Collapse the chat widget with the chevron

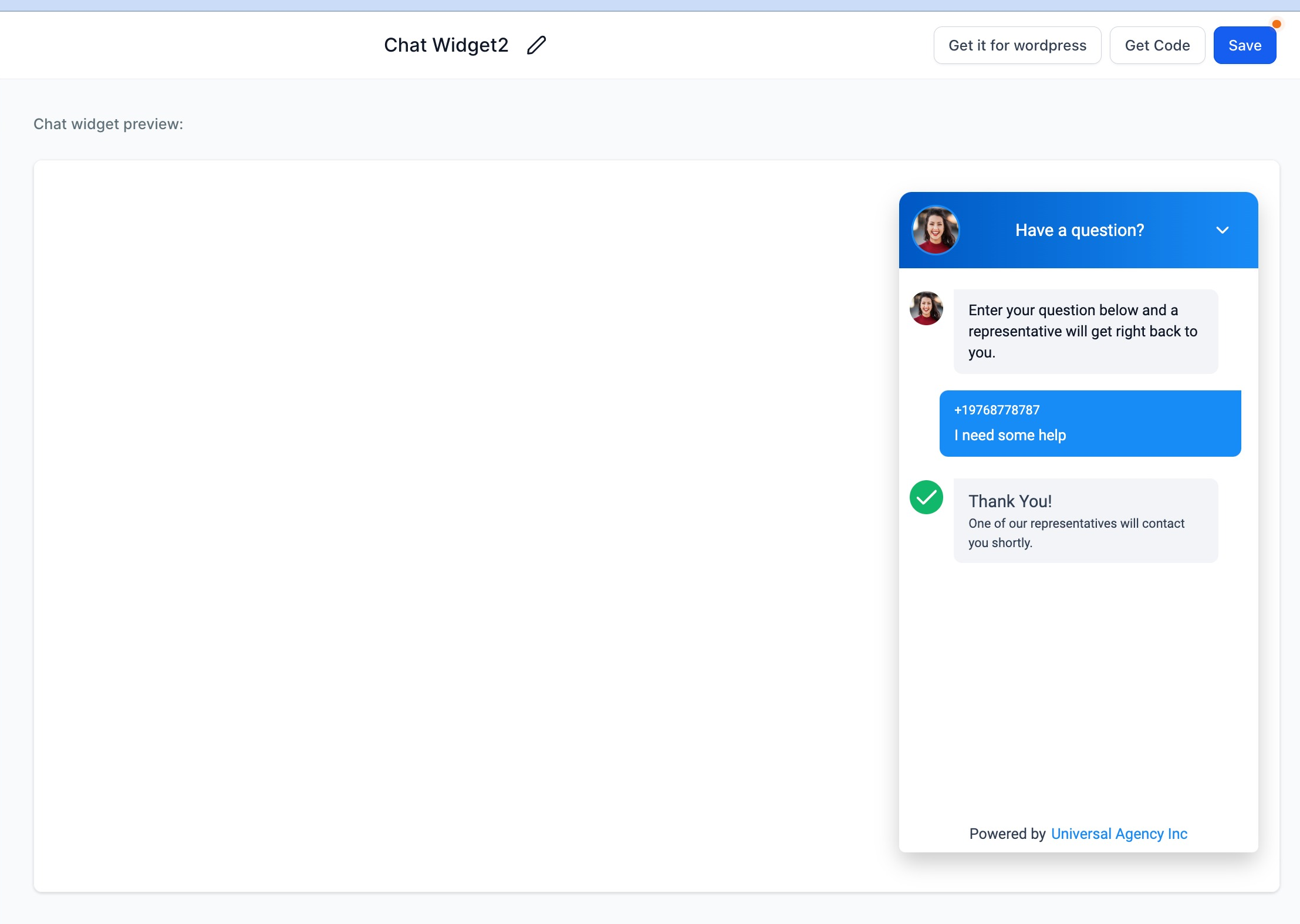pos(1222,230)
